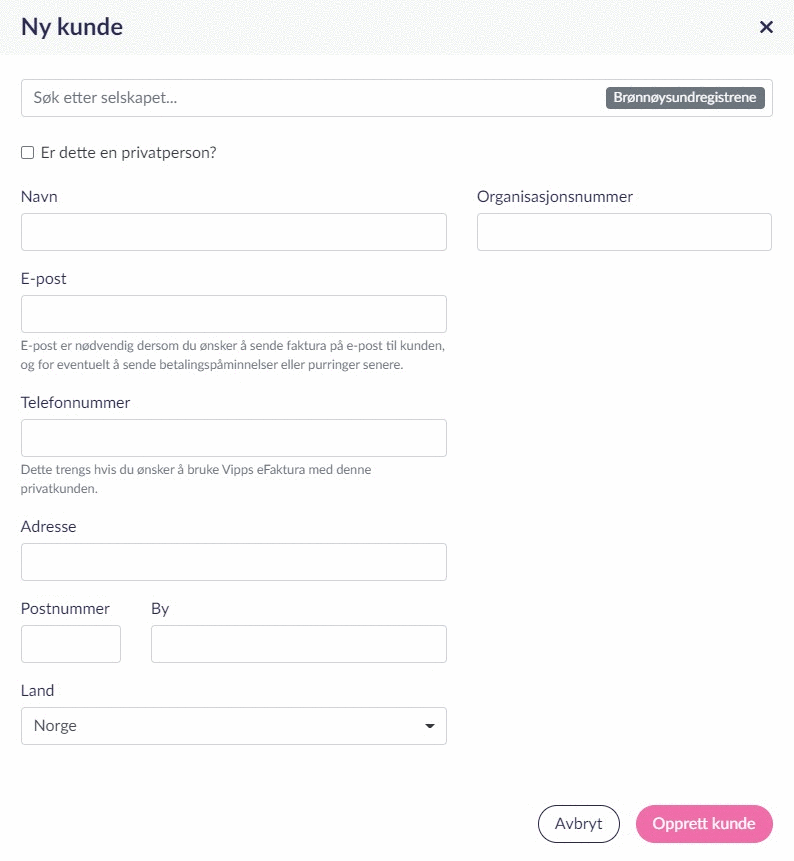The image size is (794, 861).
Task: Click the Telefonnummer input box
Action: coord(233,438)
